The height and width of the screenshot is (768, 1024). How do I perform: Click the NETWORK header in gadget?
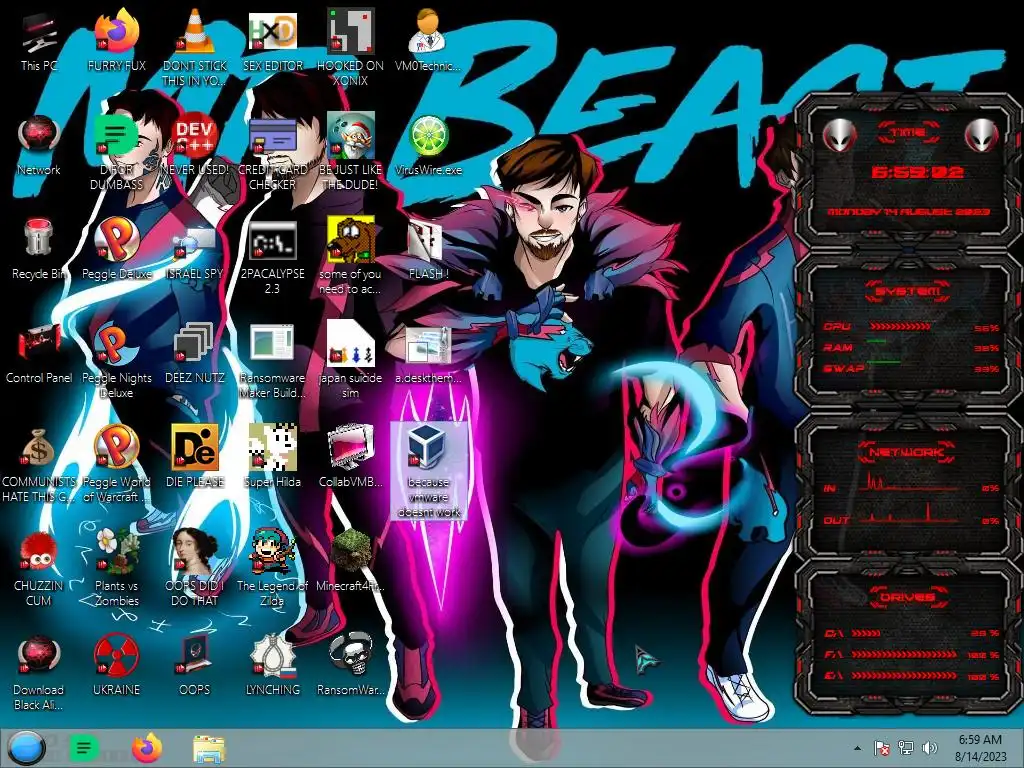click(x=908, y=452)
